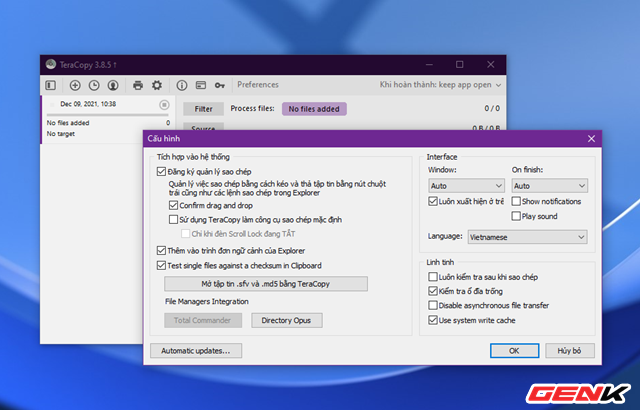The image size is (640, 410).
Task: Toggle Kiểm tra ổ đĩa trống checkbox
Action: pos(433,291)
